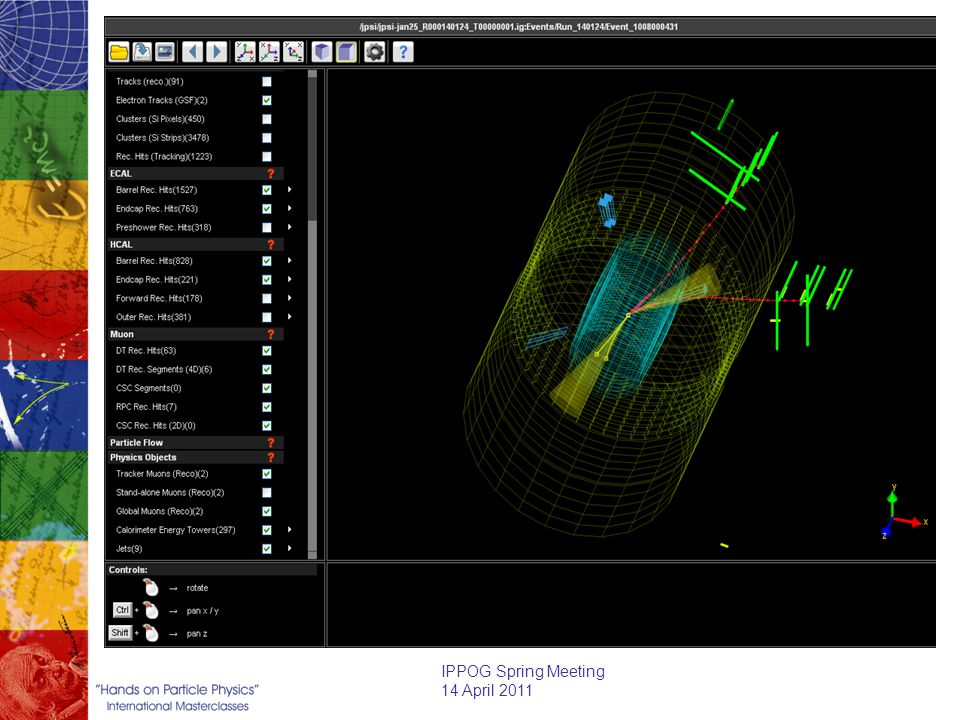
Task: Click the XYZ orientation axes in the 3D view
Action: pyautogui.click(x=905, y=513)
